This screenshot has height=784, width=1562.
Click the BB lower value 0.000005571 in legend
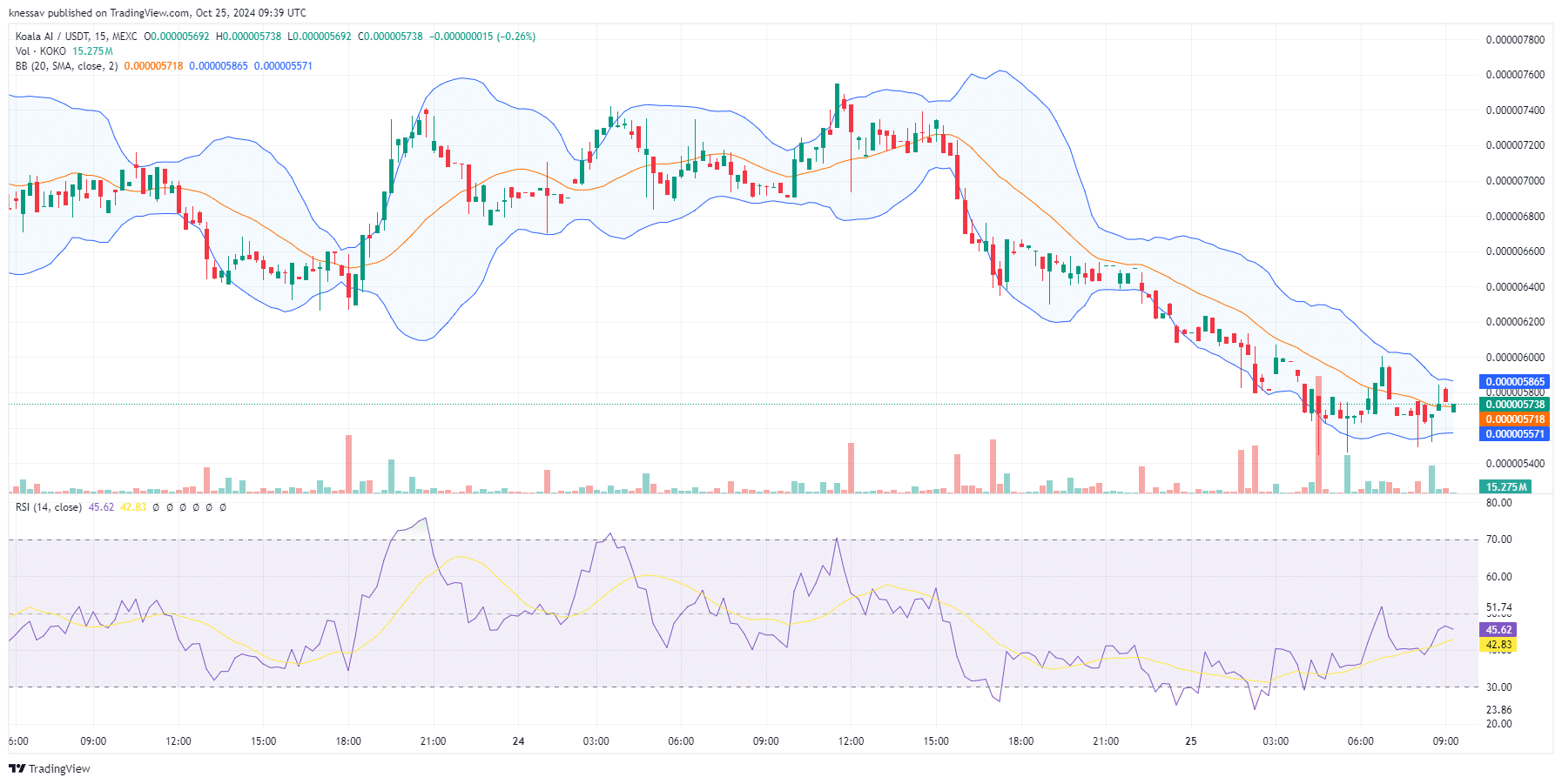pos(283,66)
